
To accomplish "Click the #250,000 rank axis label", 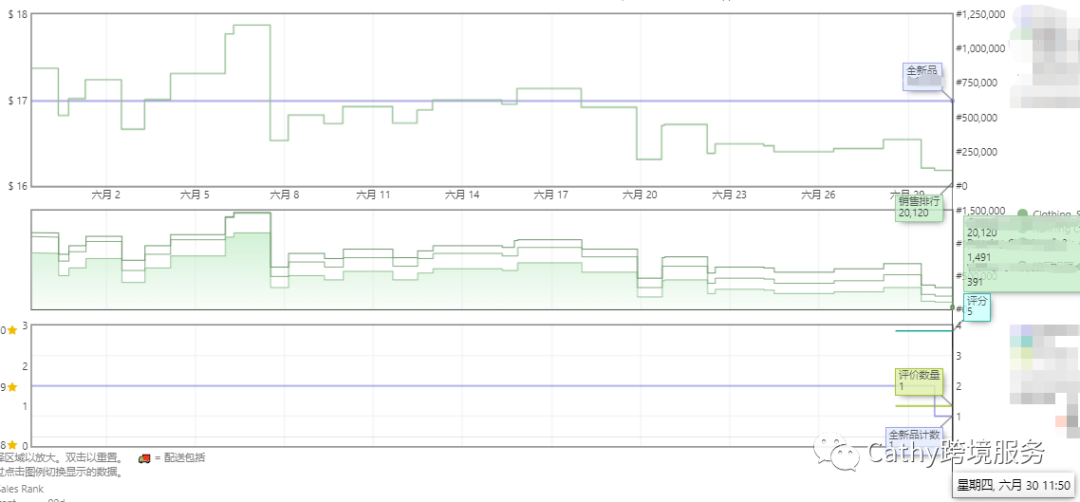I will coord(978,151).
